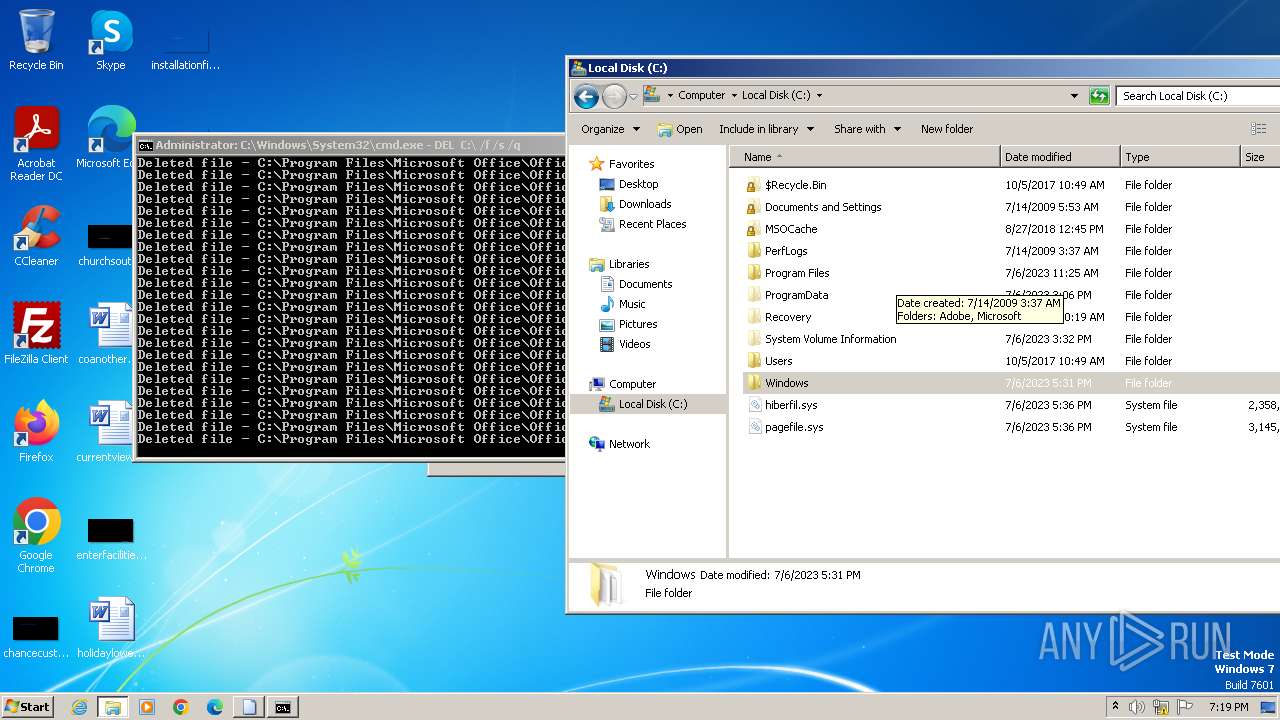Click the cmd.exe window title bar
This screenshot has height=720, width=1280.
pyautogui.click(x=350, y=145)
